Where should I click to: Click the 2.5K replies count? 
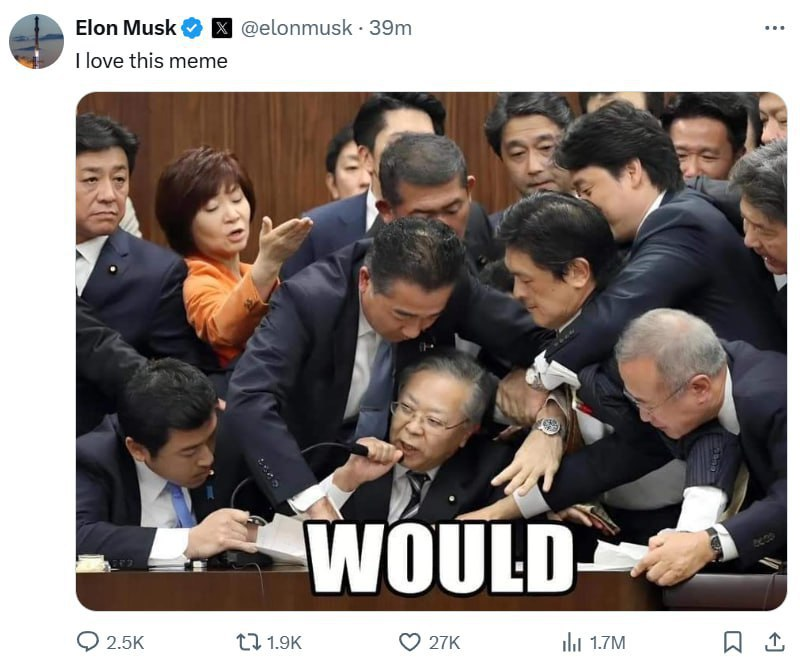[125, 643]
